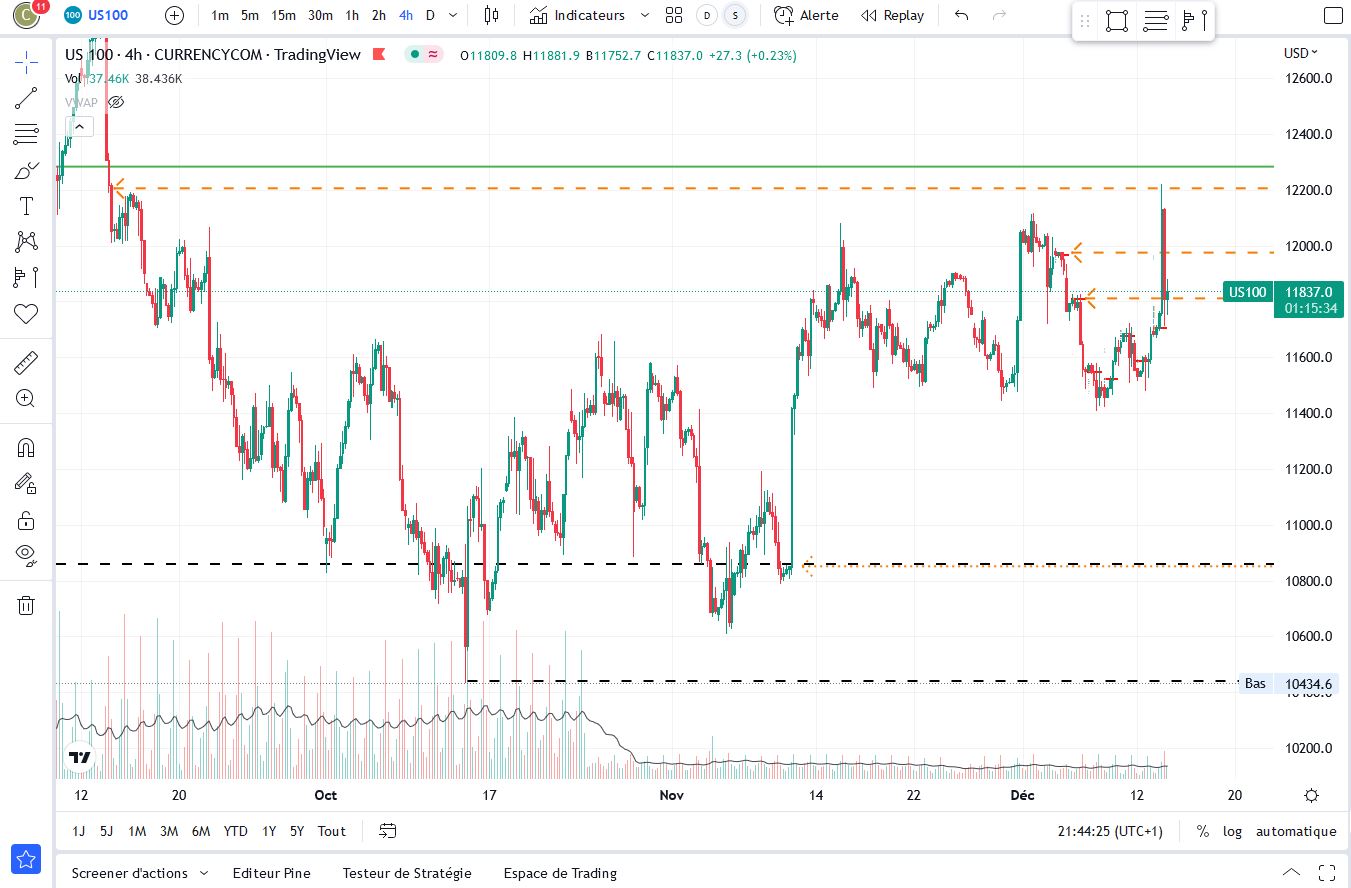Viewport: 1351px width, 888px height.
Task: Open the Fibonacci retracement tool
Action: pyautogui.click(x=26, y=134)
